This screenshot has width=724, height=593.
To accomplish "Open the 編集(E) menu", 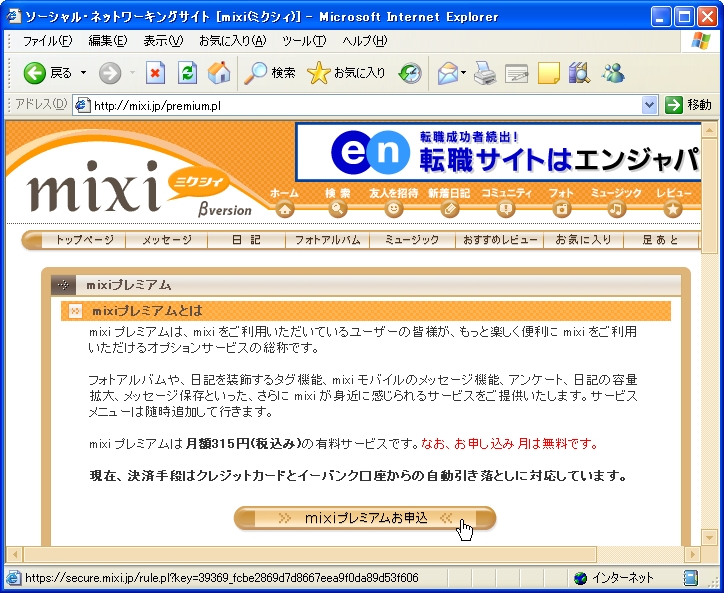I will tap(108, 41).
